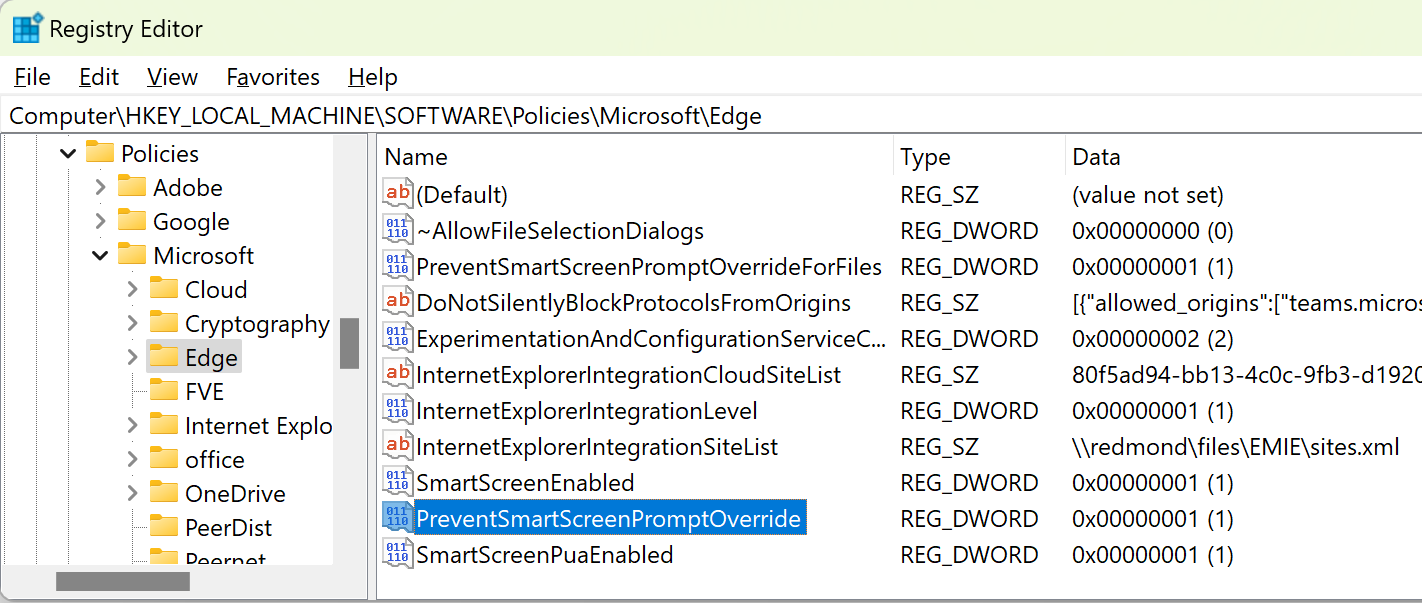Click the tree pane horizontal scrollbar thumb
The height and width of the screenshot is (603, 1422).
point(122,581)
